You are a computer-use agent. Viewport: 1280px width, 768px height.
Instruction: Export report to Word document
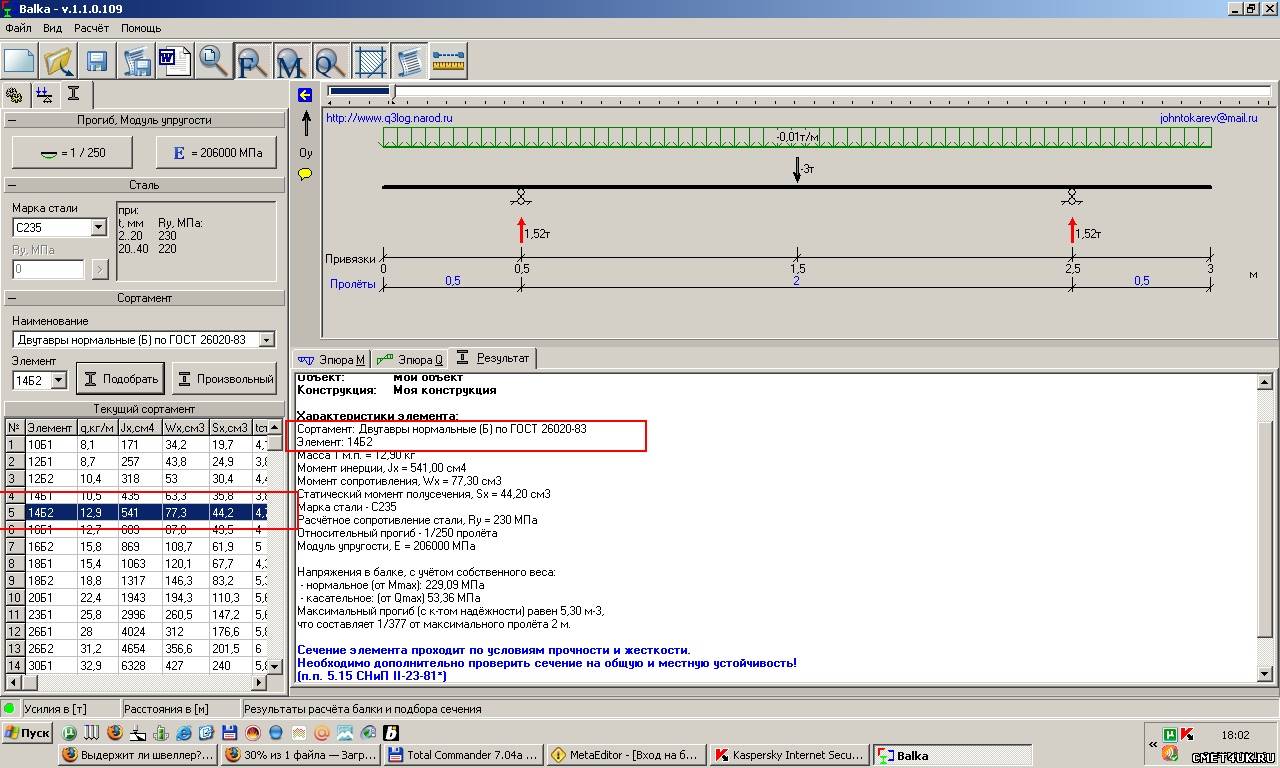[x=174, y=61]
